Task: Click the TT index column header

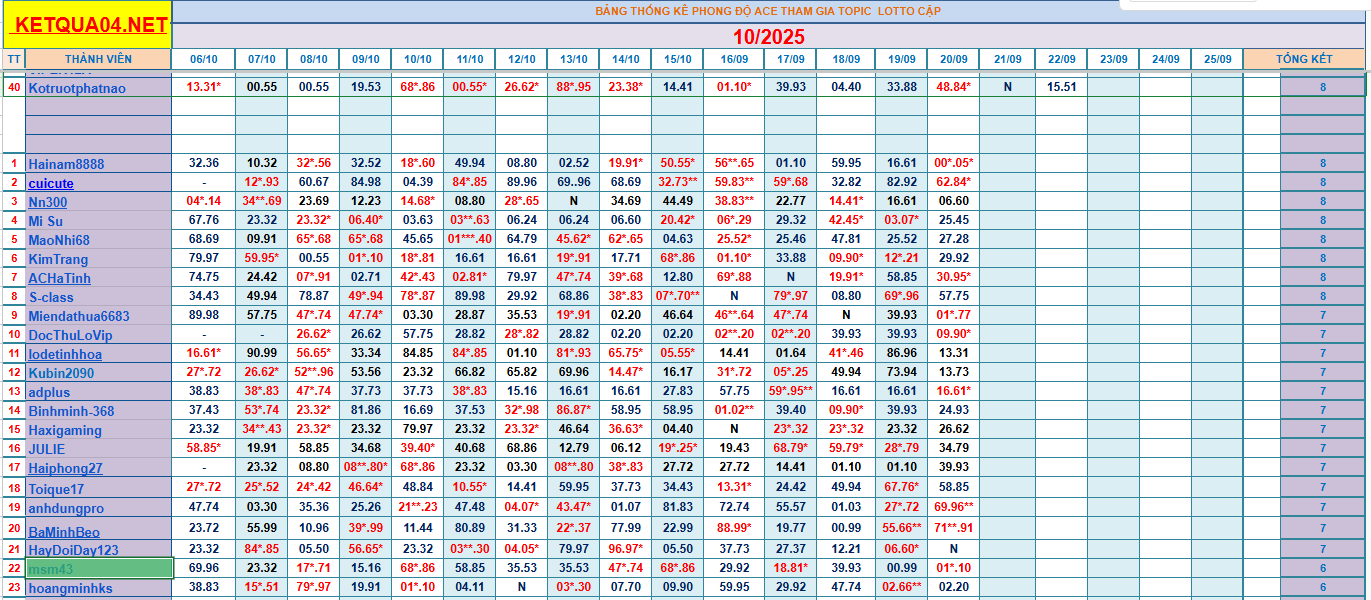Action: click(x=13, y=59)
